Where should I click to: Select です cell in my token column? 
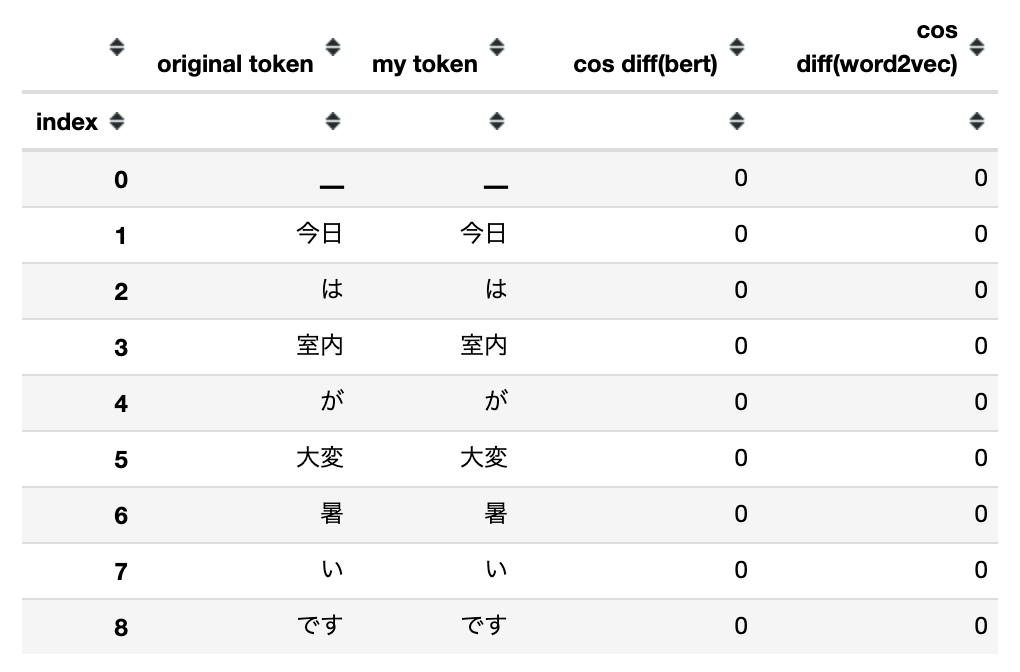[483, 625]
